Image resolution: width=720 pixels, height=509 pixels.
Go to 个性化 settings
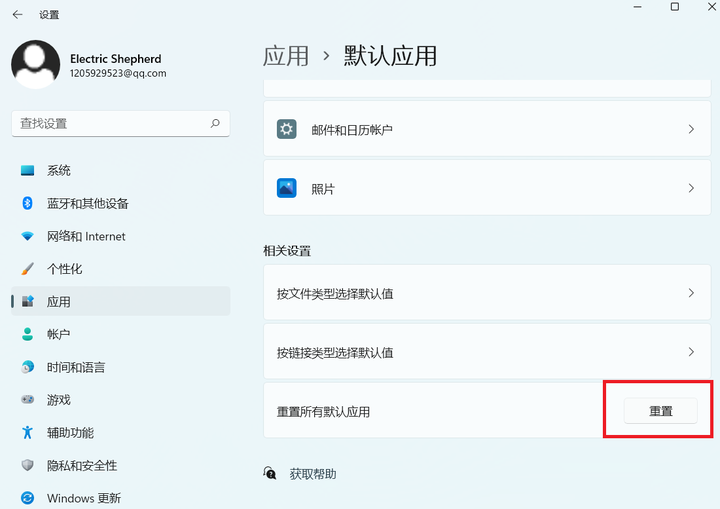tap(120, 269)
